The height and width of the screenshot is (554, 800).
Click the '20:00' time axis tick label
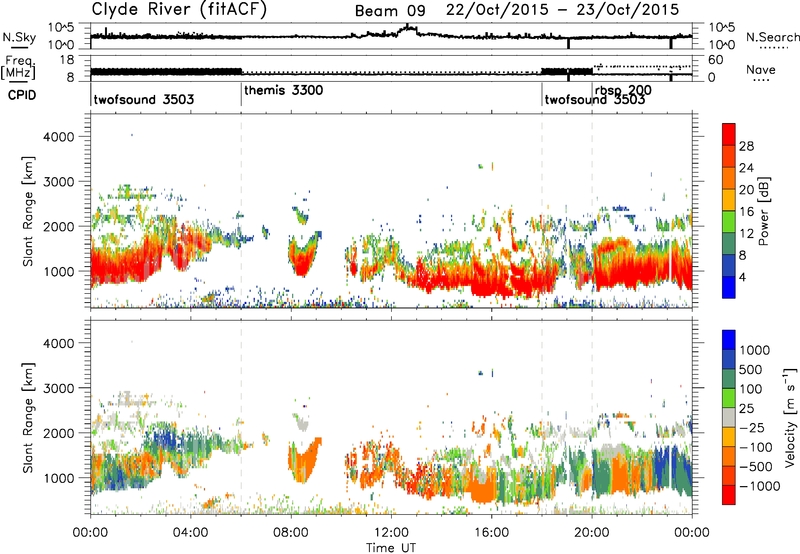[592, 532]
